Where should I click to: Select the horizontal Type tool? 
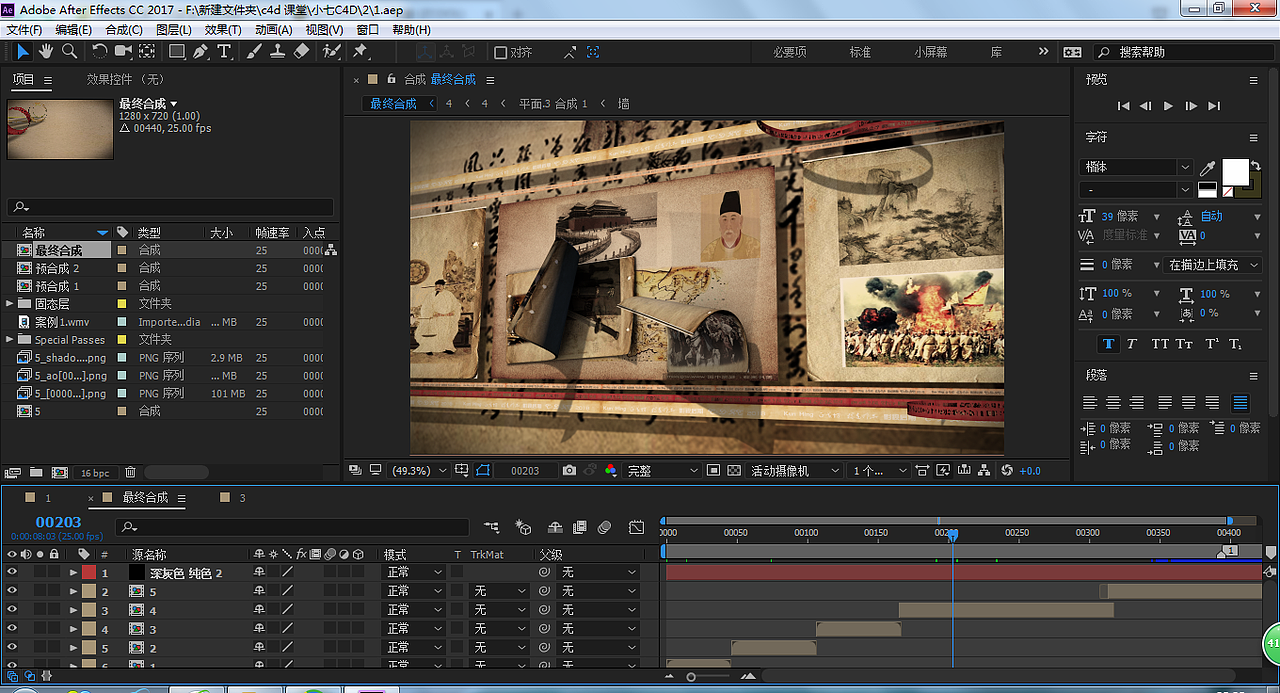click(224, 51)
